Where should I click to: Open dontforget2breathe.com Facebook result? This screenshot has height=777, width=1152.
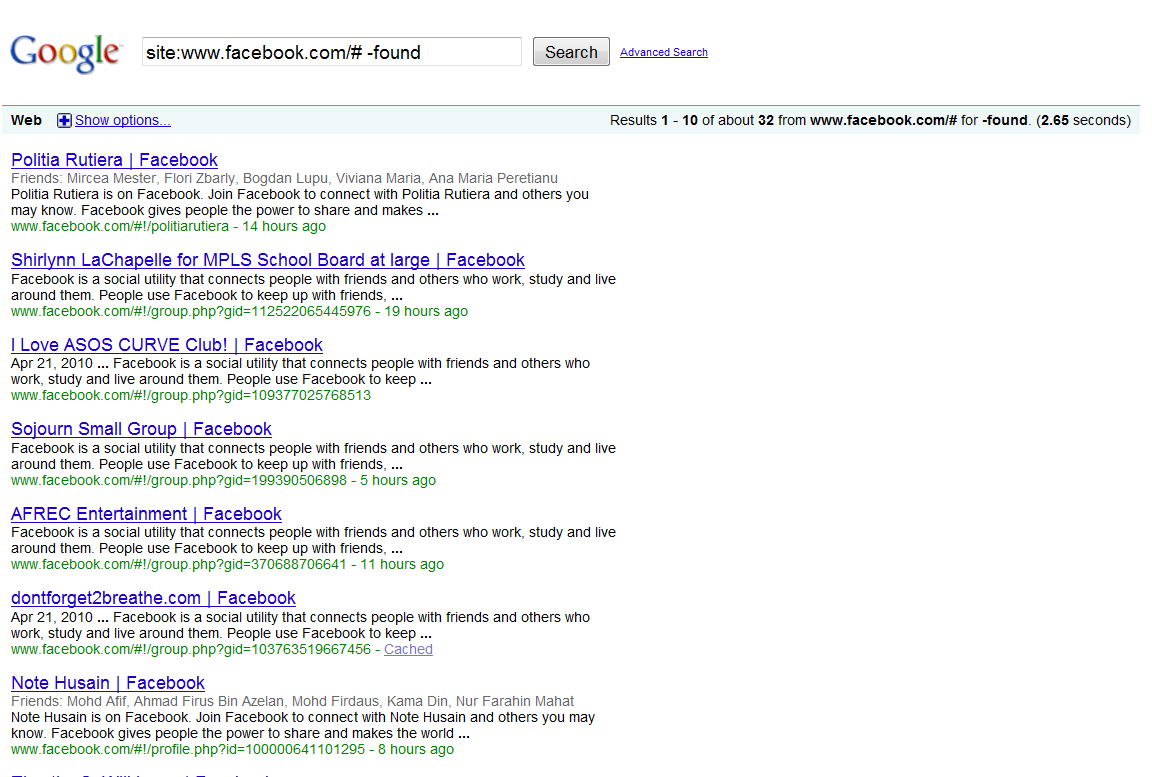click(x=154, y=598)
